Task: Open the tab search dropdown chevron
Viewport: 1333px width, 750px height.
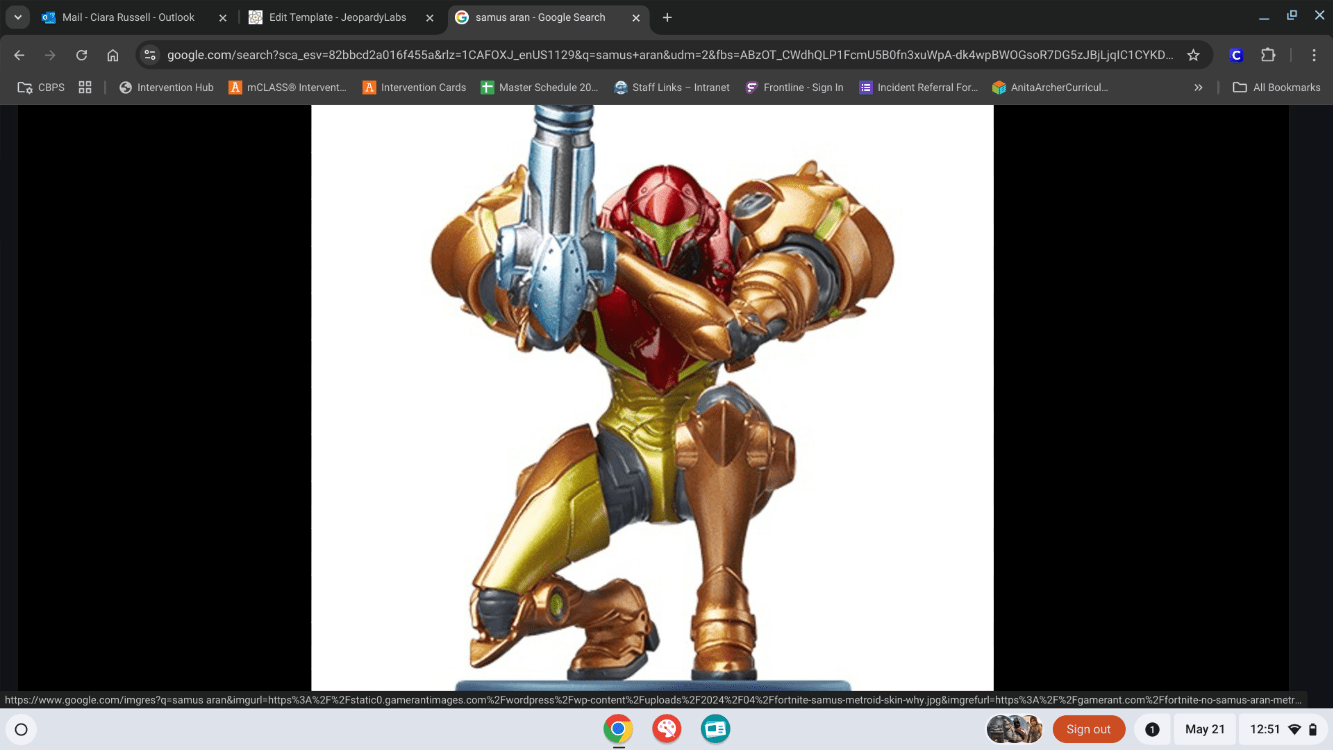Action: (x=18, y=17)
